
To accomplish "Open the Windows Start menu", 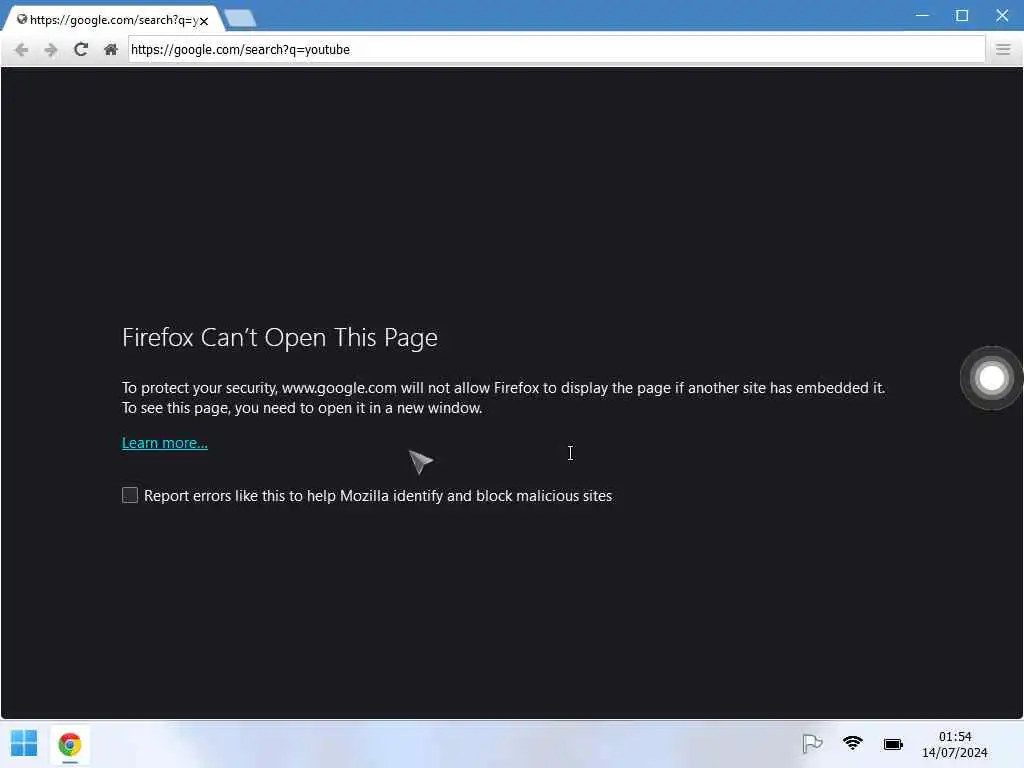I will coord(24,743).
